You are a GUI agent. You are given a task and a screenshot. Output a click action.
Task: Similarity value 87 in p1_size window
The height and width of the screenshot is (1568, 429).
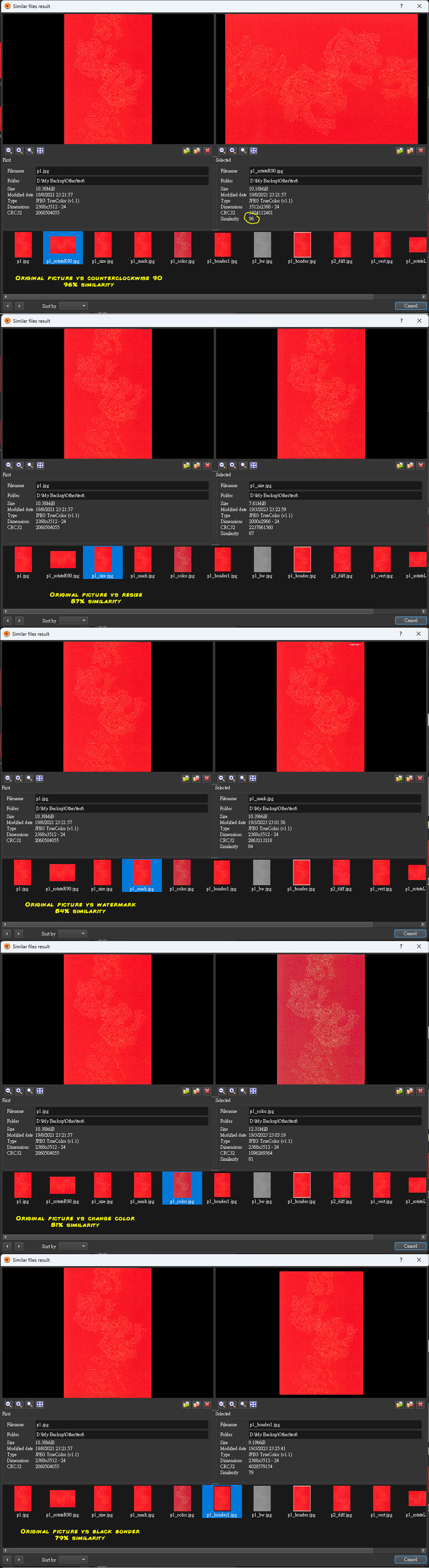(251, 533)
